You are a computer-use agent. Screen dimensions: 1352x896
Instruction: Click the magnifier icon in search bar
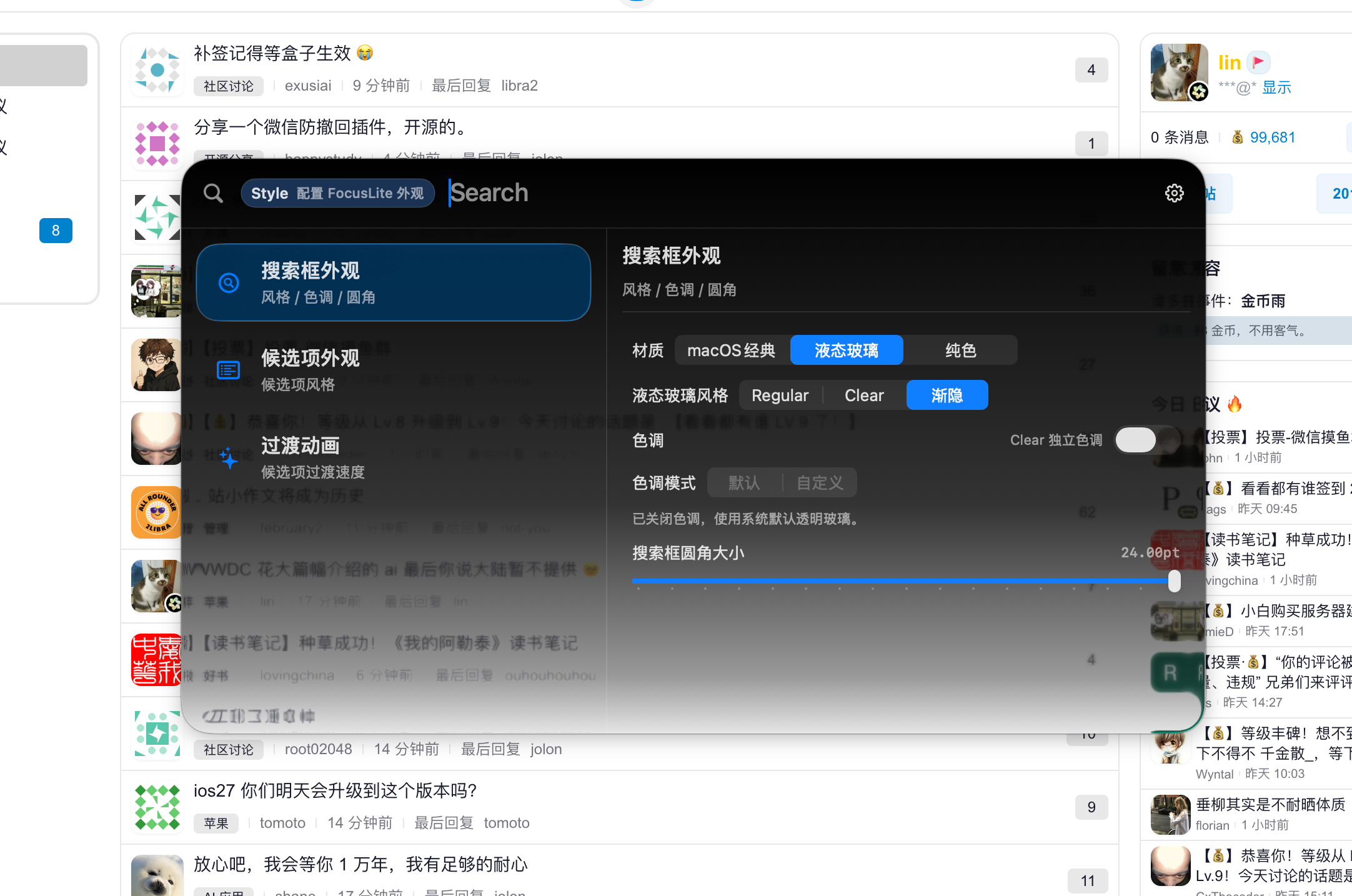point(213,193)
